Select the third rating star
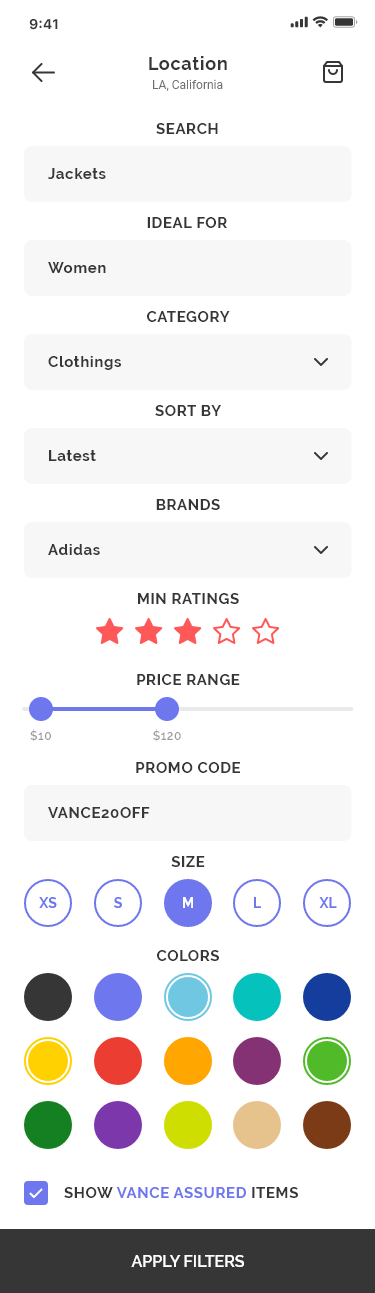The width and height of the screenshot is (375, 1293). click(x=188, y=632)
